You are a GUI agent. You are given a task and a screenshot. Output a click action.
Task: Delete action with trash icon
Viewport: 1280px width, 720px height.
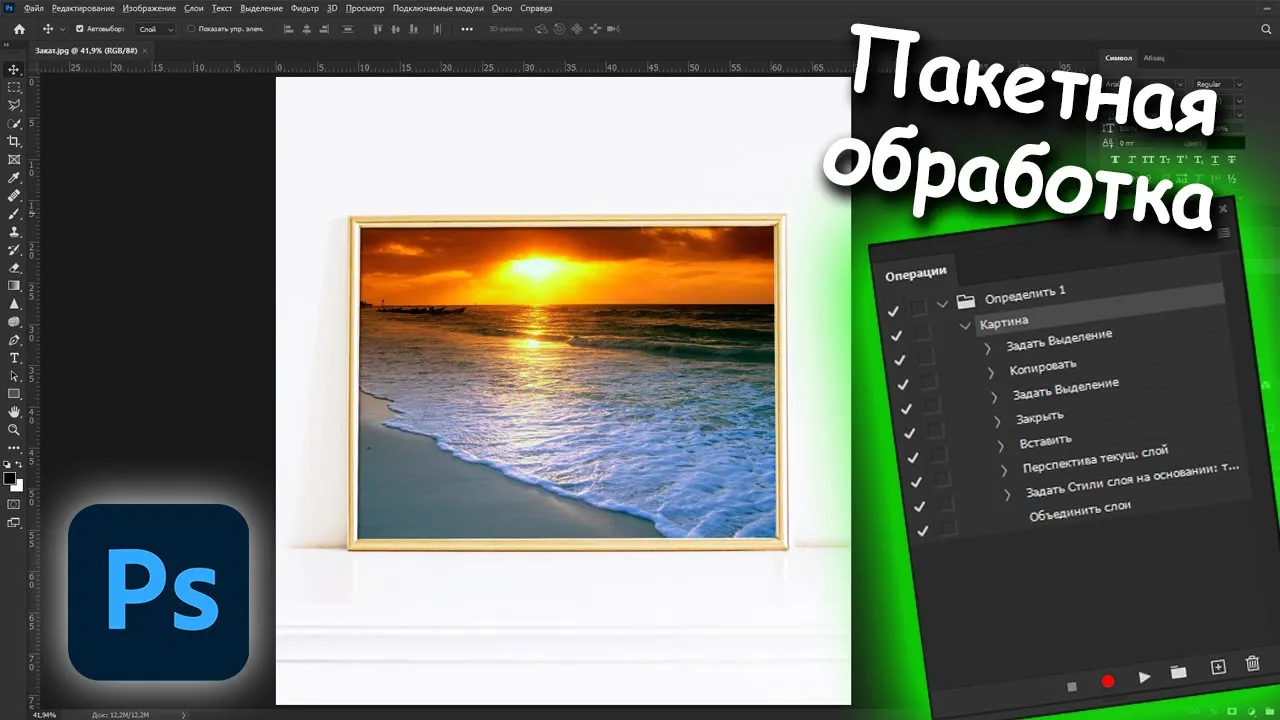pos(1252,664)
